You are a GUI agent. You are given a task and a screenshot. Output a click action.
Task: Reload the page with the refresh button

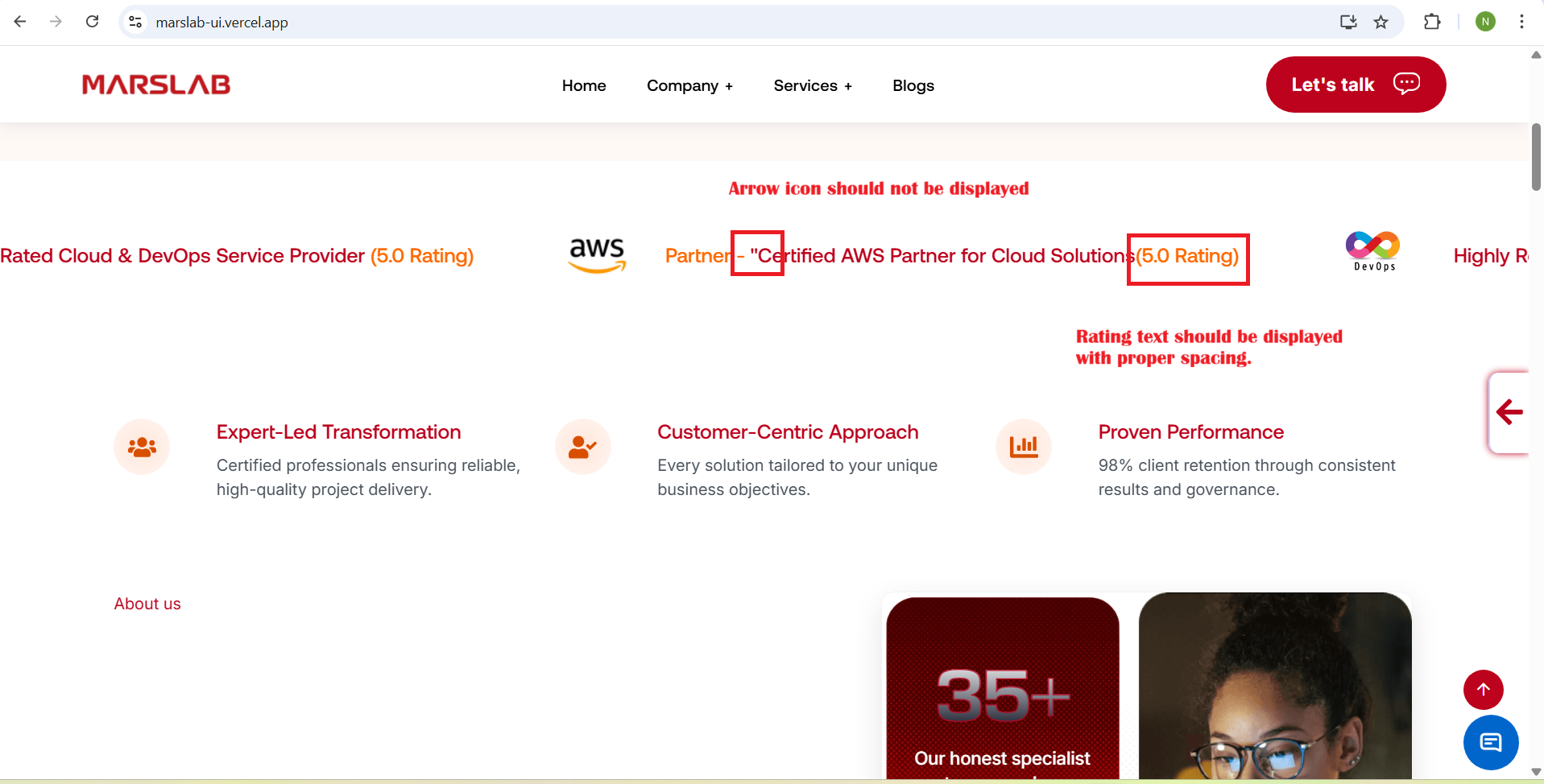pyautogui.click(x=93, y=22)
